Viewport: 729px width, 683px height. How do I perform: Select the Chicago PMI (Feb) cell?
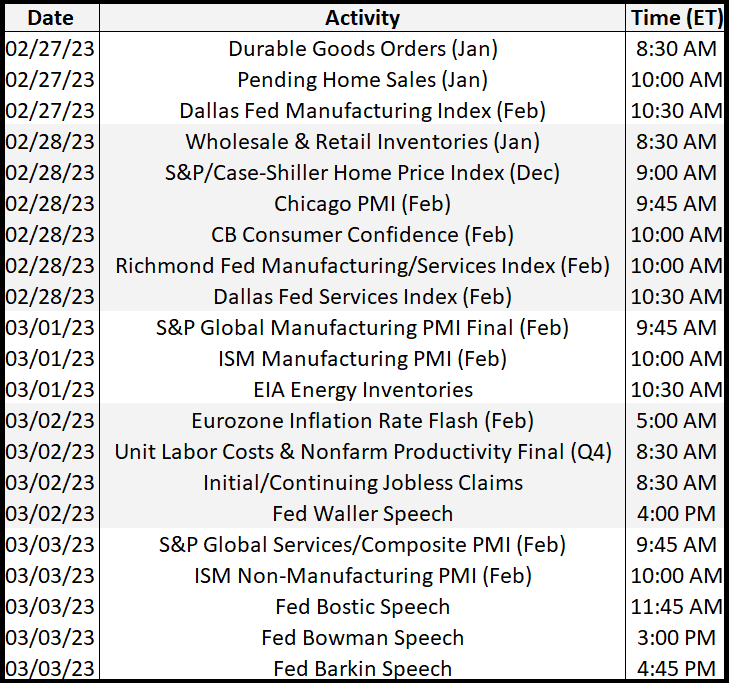click(363, 204)
